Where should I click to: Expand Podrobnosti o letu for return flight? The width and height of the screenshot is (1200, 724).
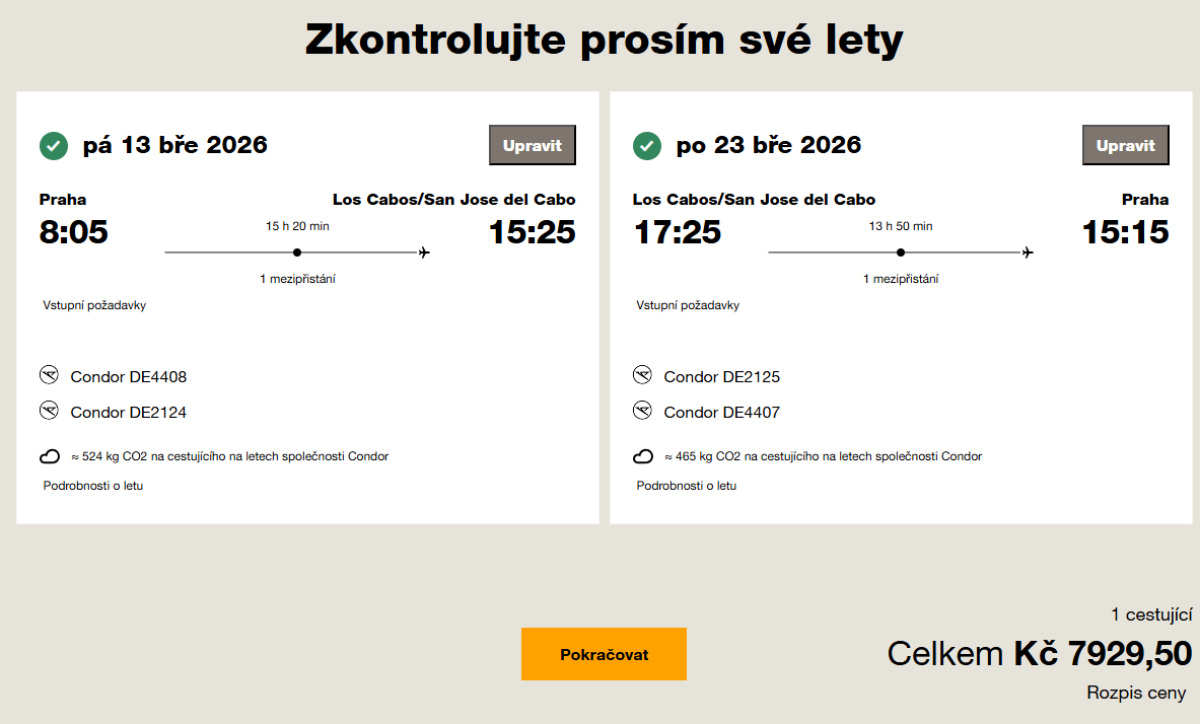[687, 486]
